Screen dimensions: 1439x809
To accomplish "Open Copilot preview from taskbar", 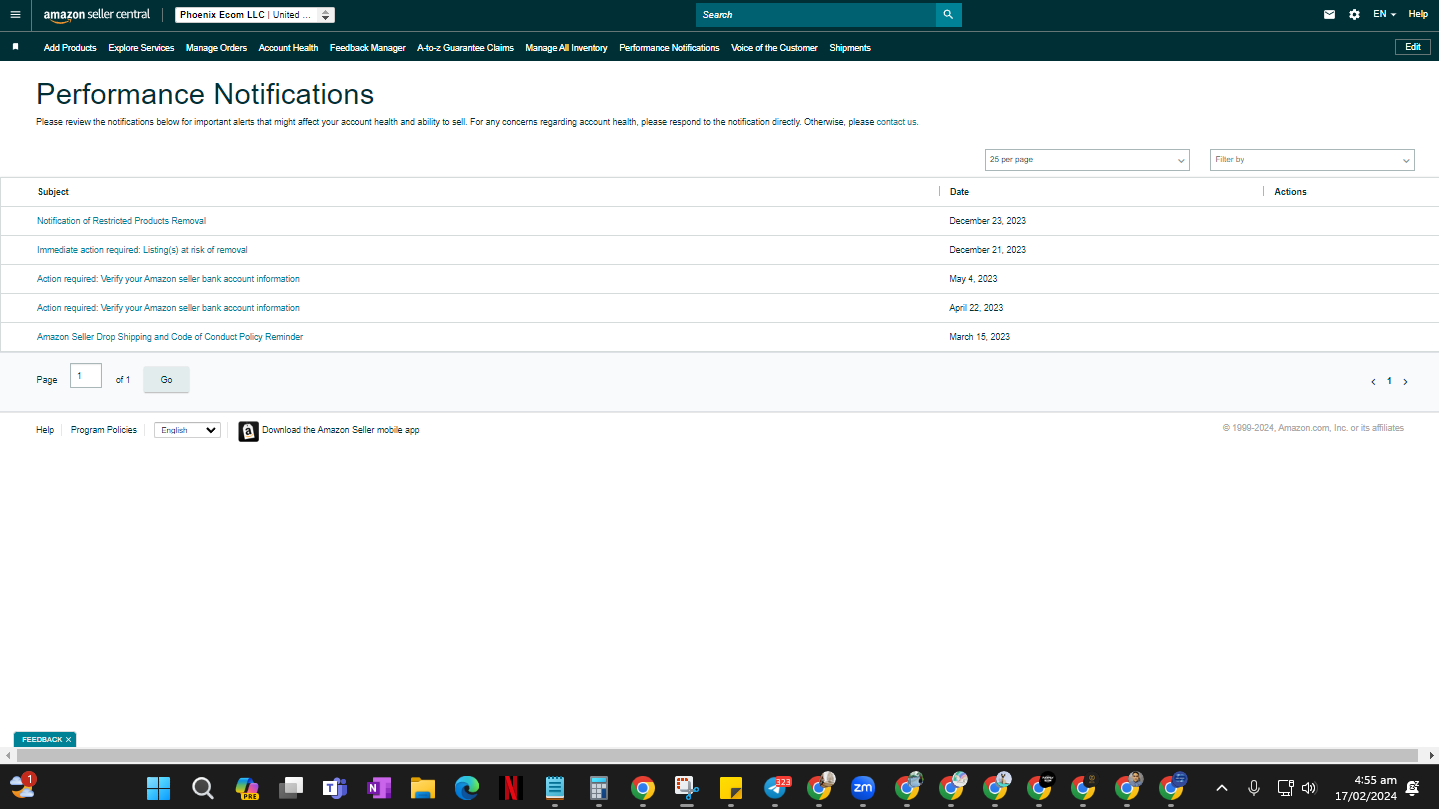I will [247, 788].
